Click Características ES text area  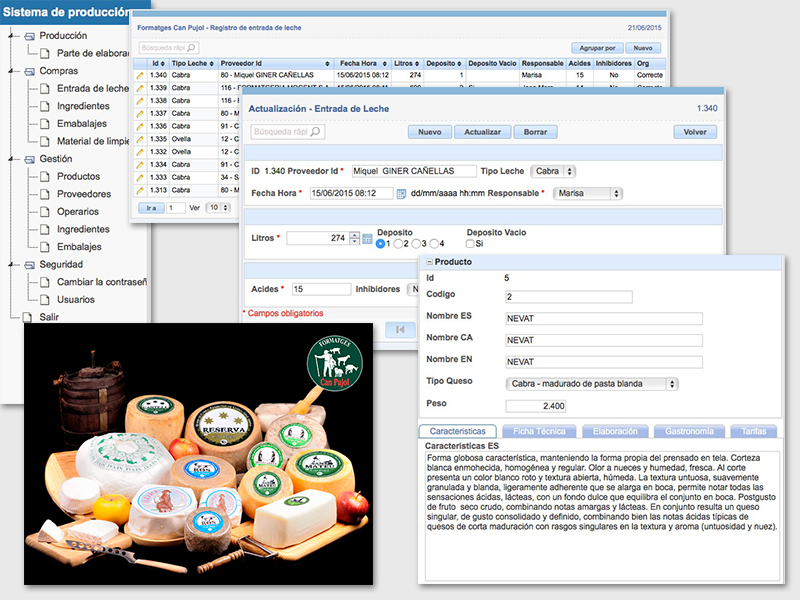(x=602, y=515)
